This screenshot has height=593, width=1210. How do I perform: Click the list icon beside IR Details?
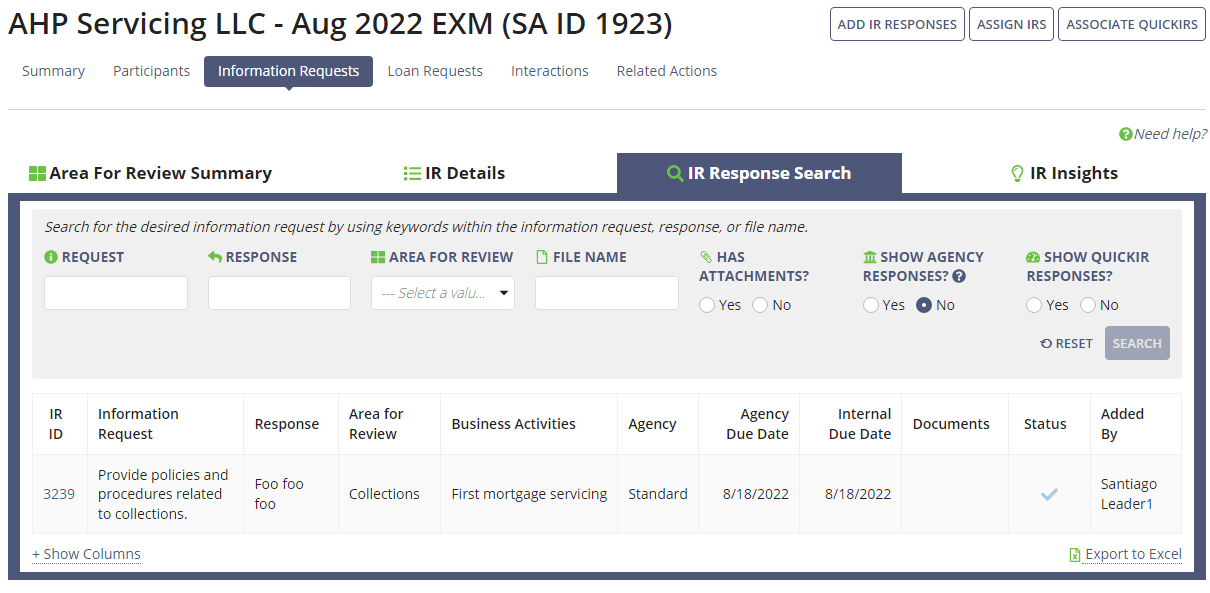412,172
